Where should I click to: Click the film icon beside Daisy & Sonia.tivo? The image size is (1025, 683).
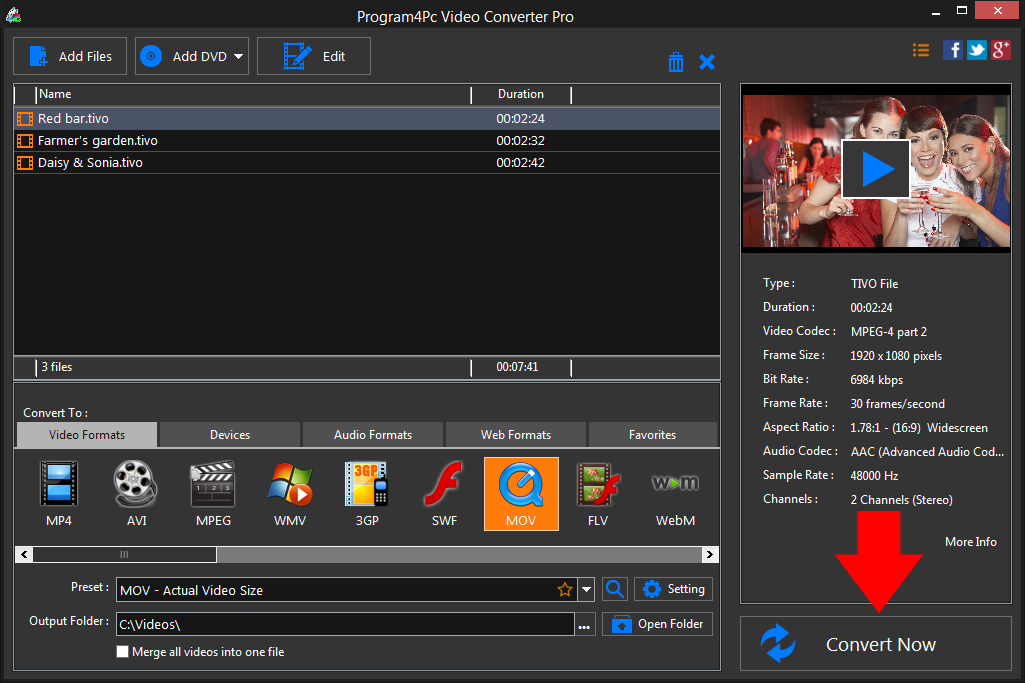click(x=25, y=163)
